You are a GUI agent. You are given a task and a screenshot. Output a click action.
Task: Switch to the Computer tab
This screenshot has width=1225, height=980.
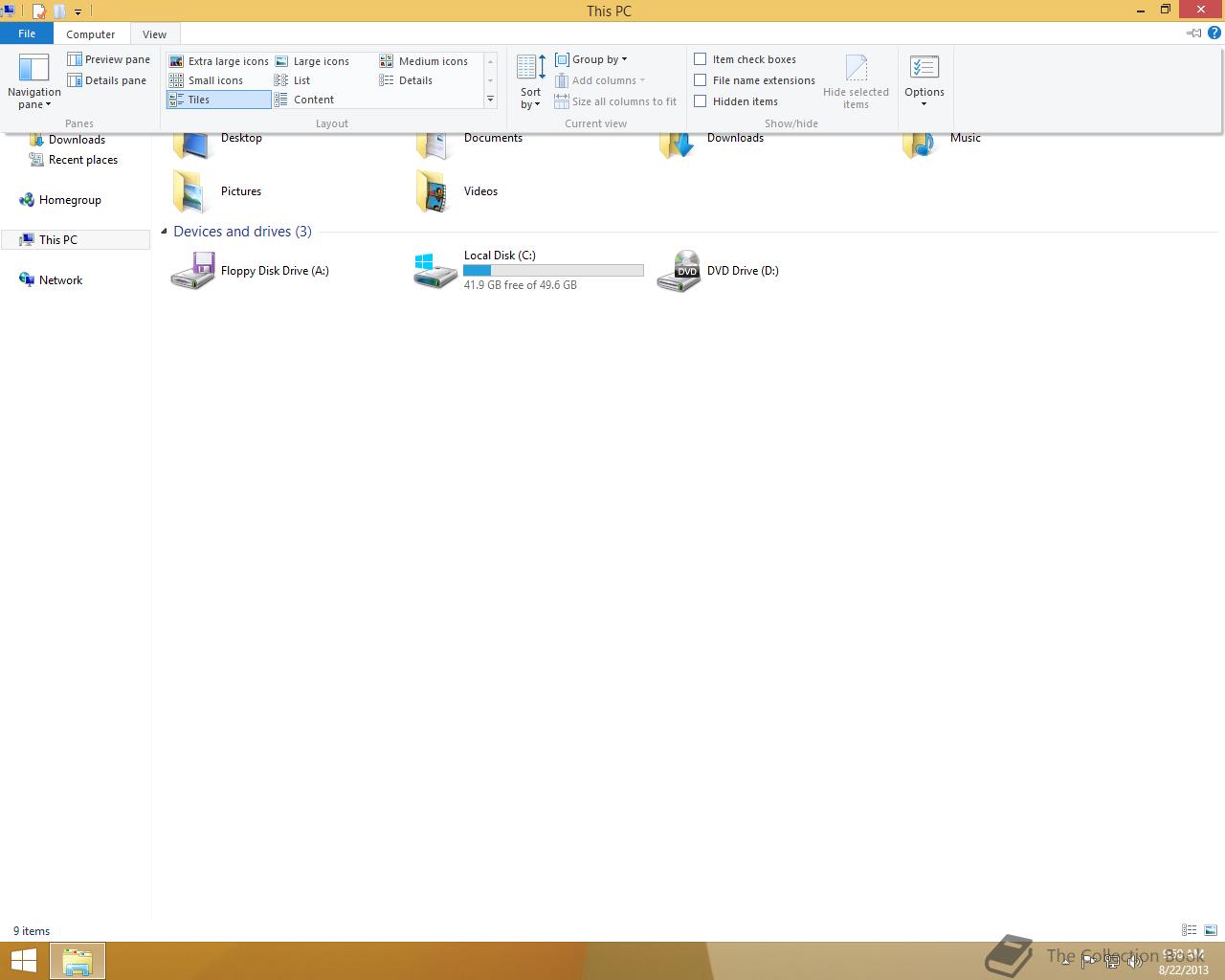point(91,33)
